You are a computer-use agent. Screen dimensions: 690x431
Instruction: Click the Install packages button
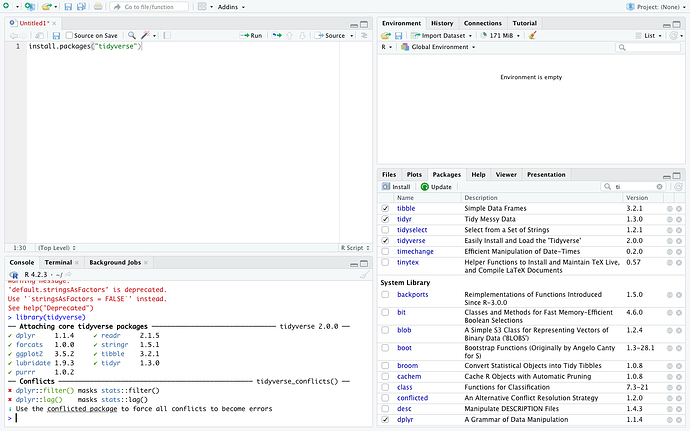(x=396, y=187)
